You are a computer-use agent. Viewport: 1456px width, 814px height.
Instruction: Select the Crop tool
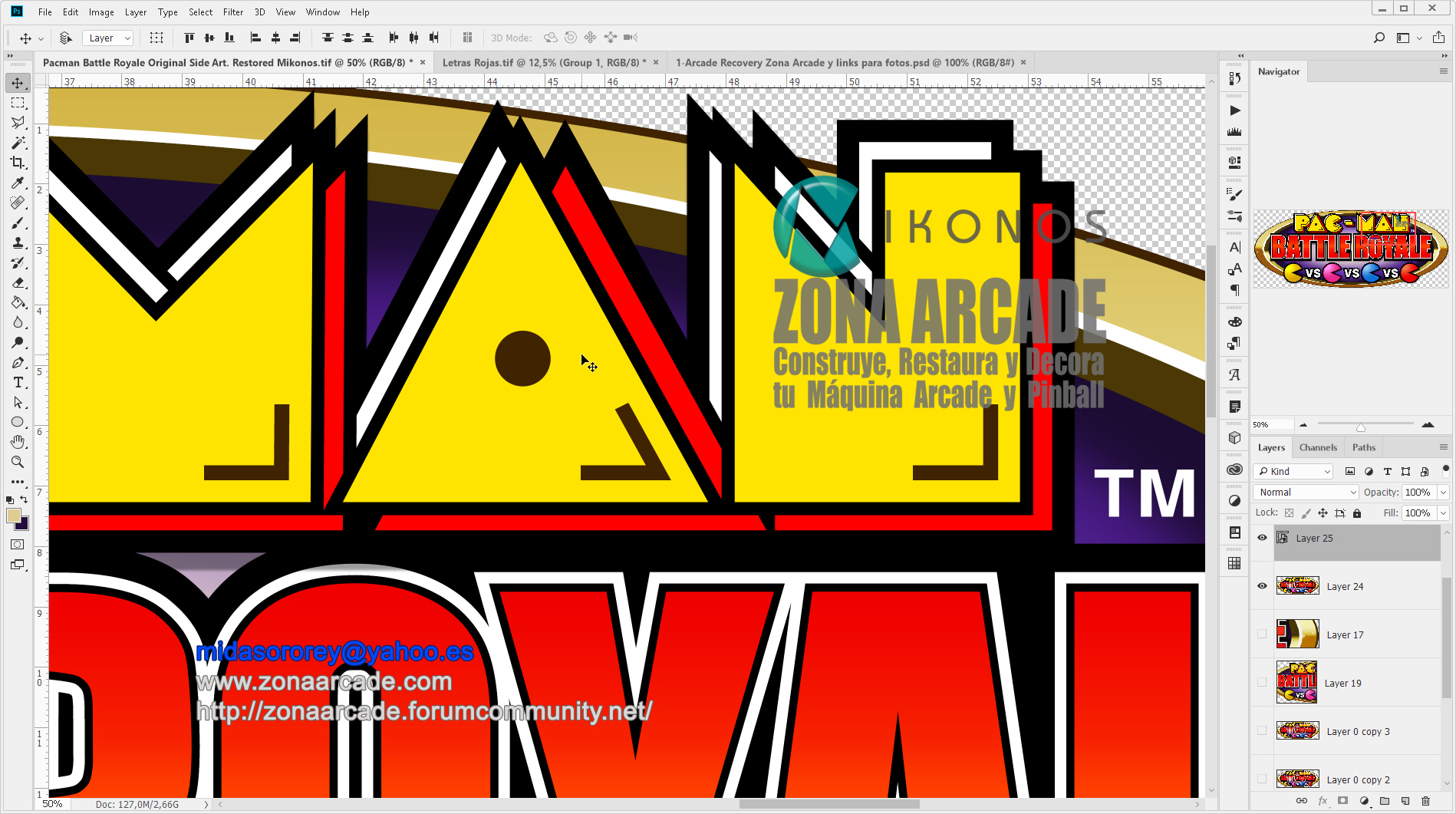pos(18,163)
